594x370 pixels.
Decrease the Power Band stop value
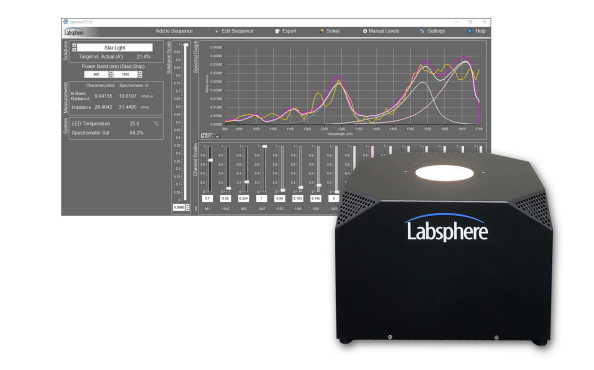pyautogui.click(x=140, y=76)
